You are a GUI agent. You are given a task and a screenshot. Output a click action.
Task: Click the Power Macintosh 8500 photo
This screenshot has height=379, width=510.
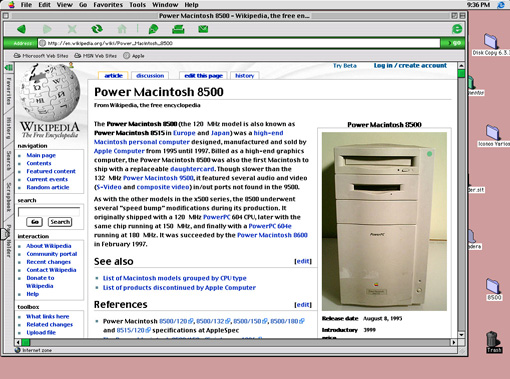pos(384,221)
